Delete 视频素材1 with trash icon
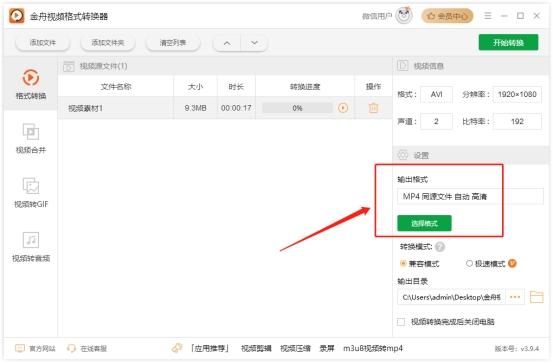Viewport: 553px width, 364px height. pyautogui.click(x=373, y=108)
